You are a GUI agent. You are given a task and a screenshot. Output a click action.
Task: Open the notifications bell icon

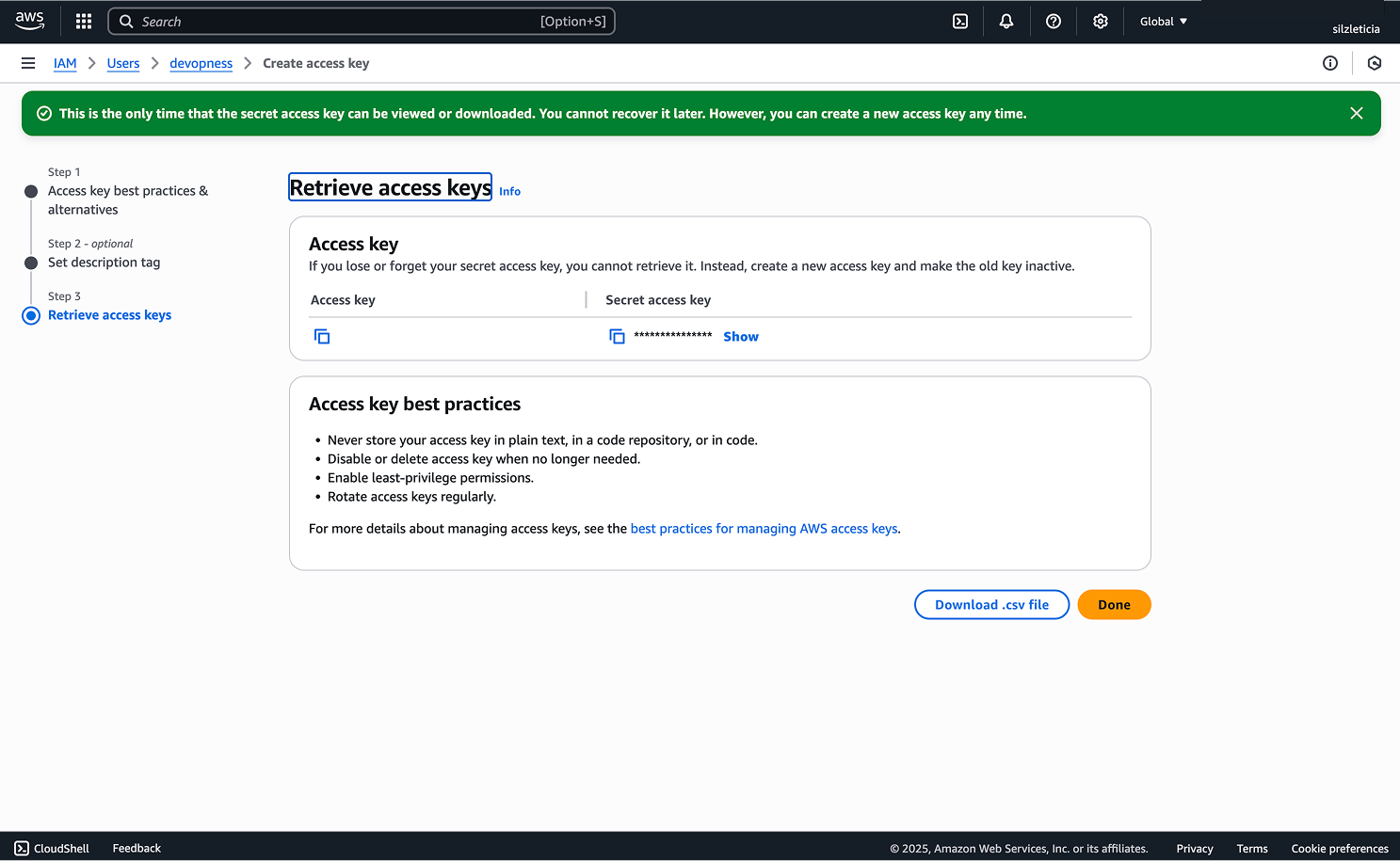[x=1006, y=21]
